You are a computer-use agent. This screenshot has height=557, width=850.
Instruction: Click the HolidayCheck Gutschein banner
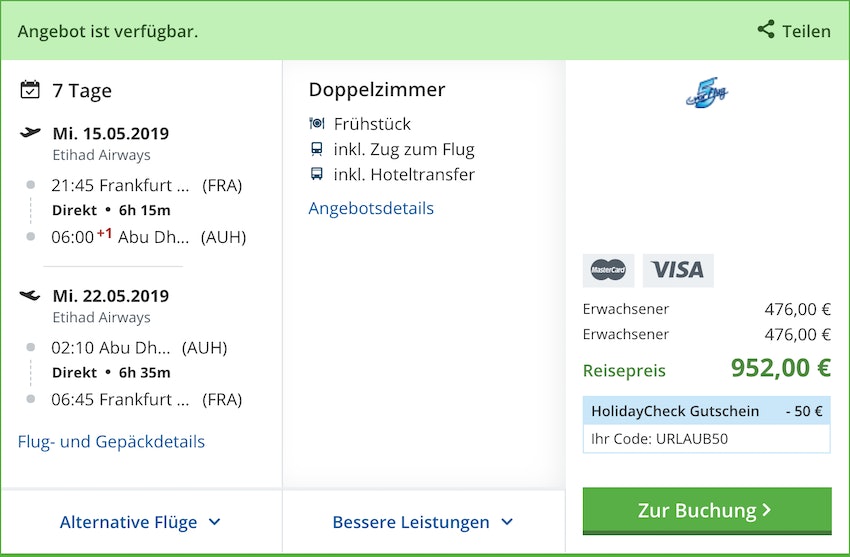coord(706,411)
